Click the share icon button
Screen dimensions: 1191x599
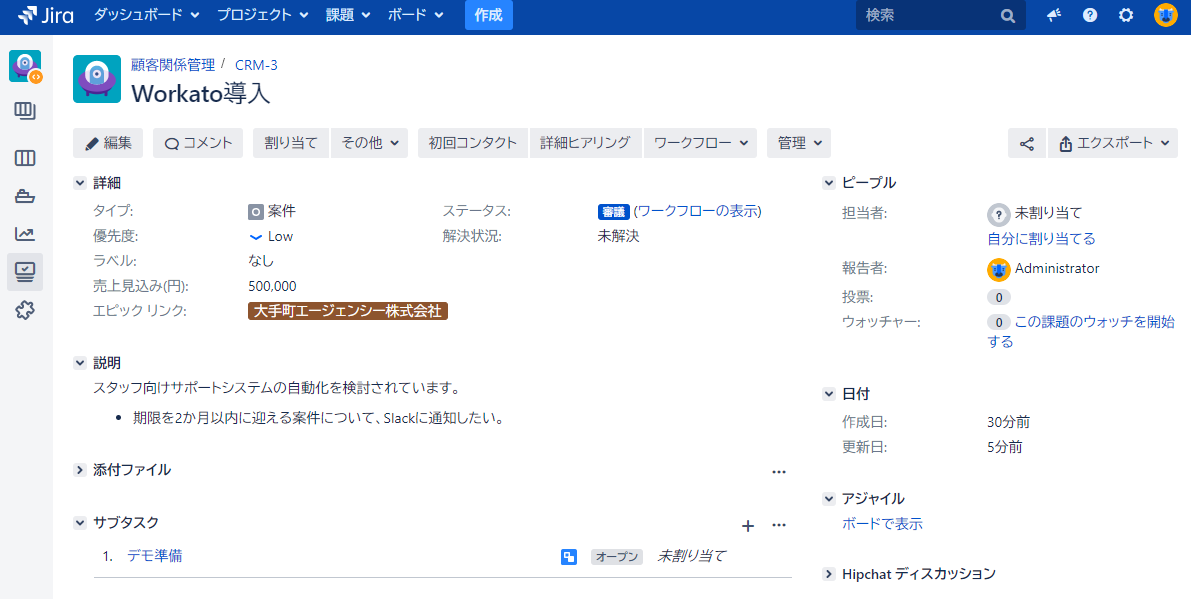click(x=1027, y=143)
